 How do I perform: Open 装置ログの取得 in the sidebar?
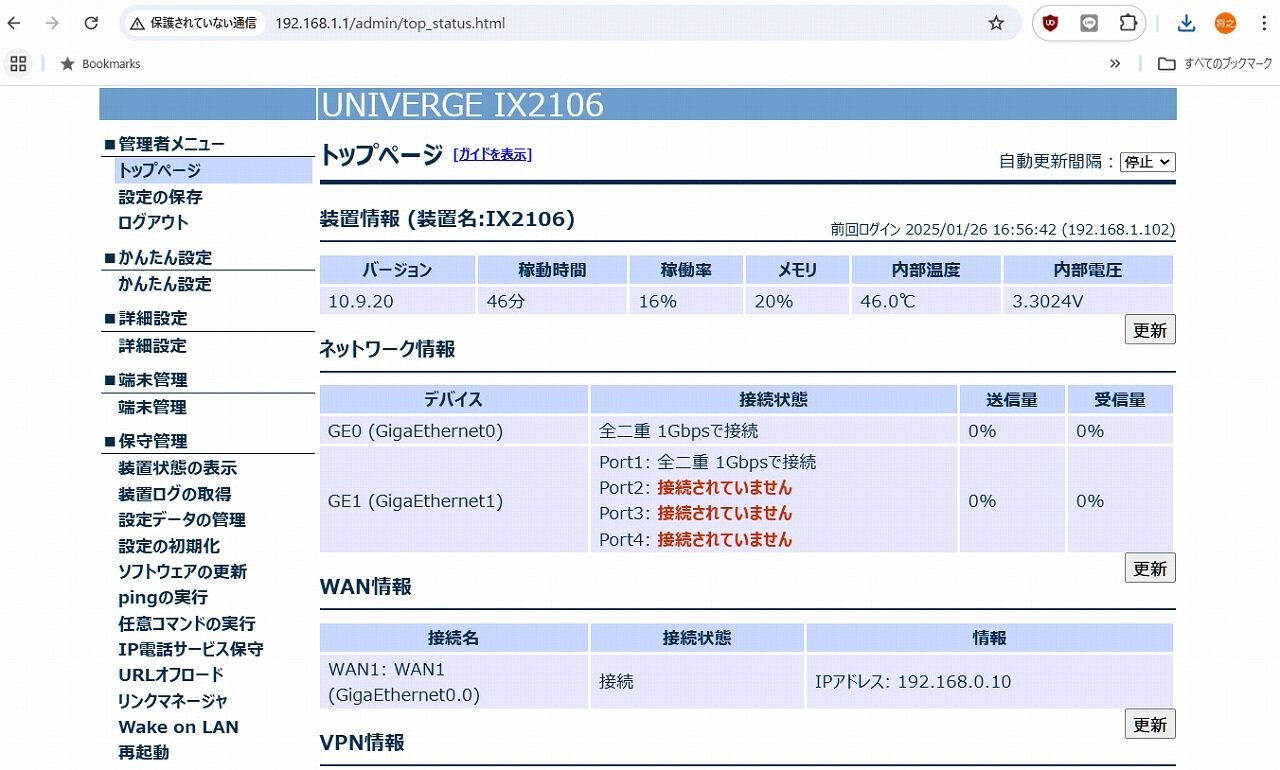coord(175,494)
